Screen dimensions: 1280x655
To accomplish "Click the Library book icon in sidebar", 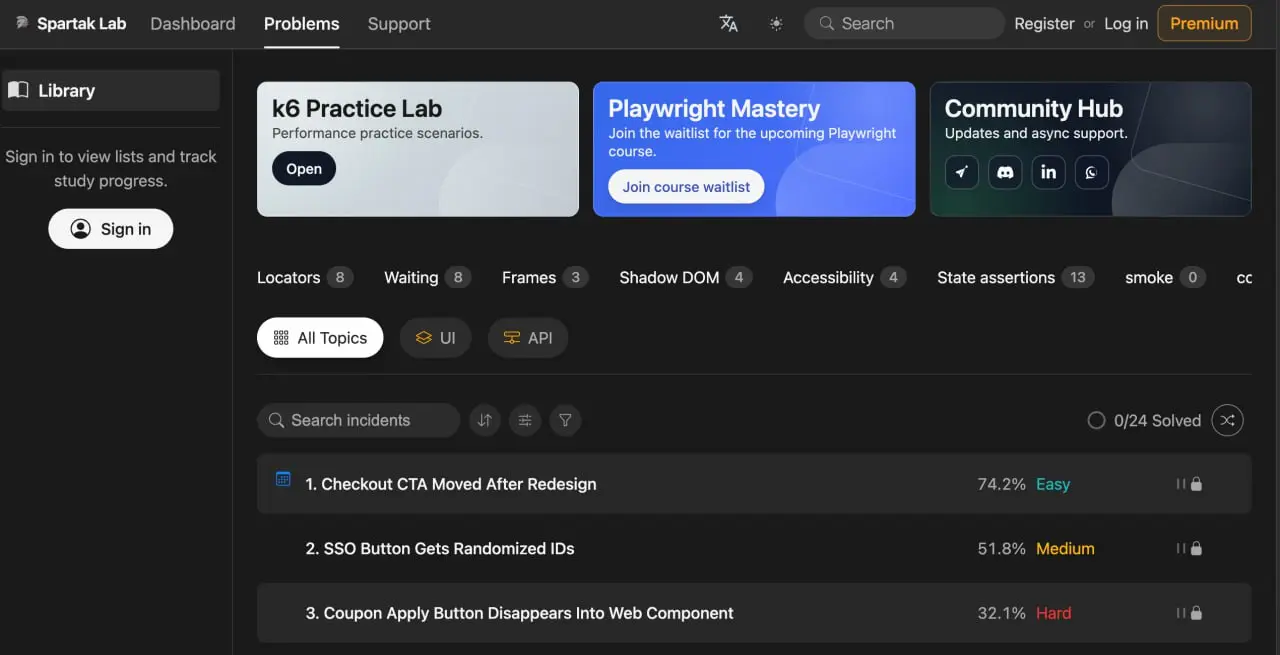I will 19,90.
